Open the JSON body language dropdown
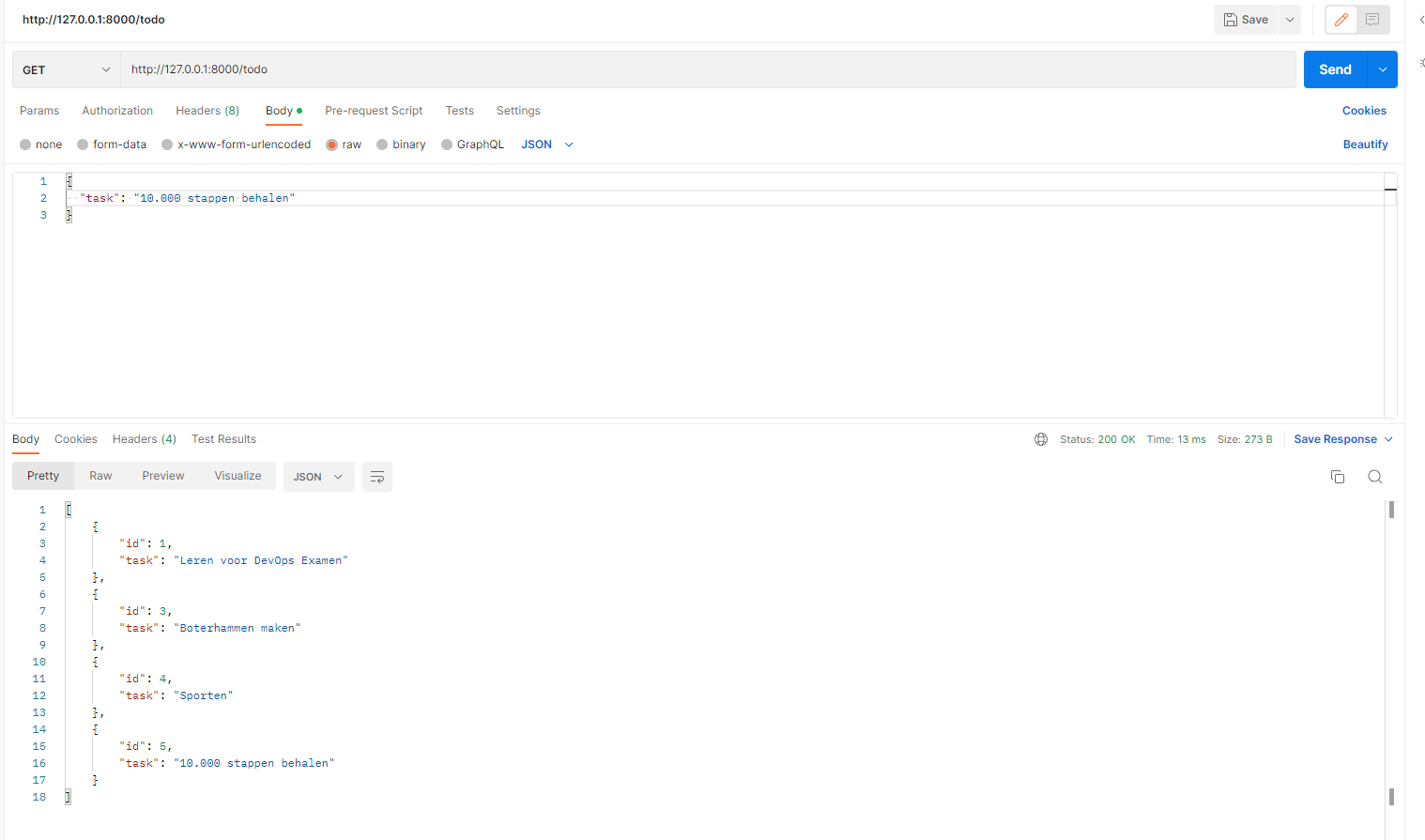The height and width of the screenshot is (840, 1425). (545, 144)
